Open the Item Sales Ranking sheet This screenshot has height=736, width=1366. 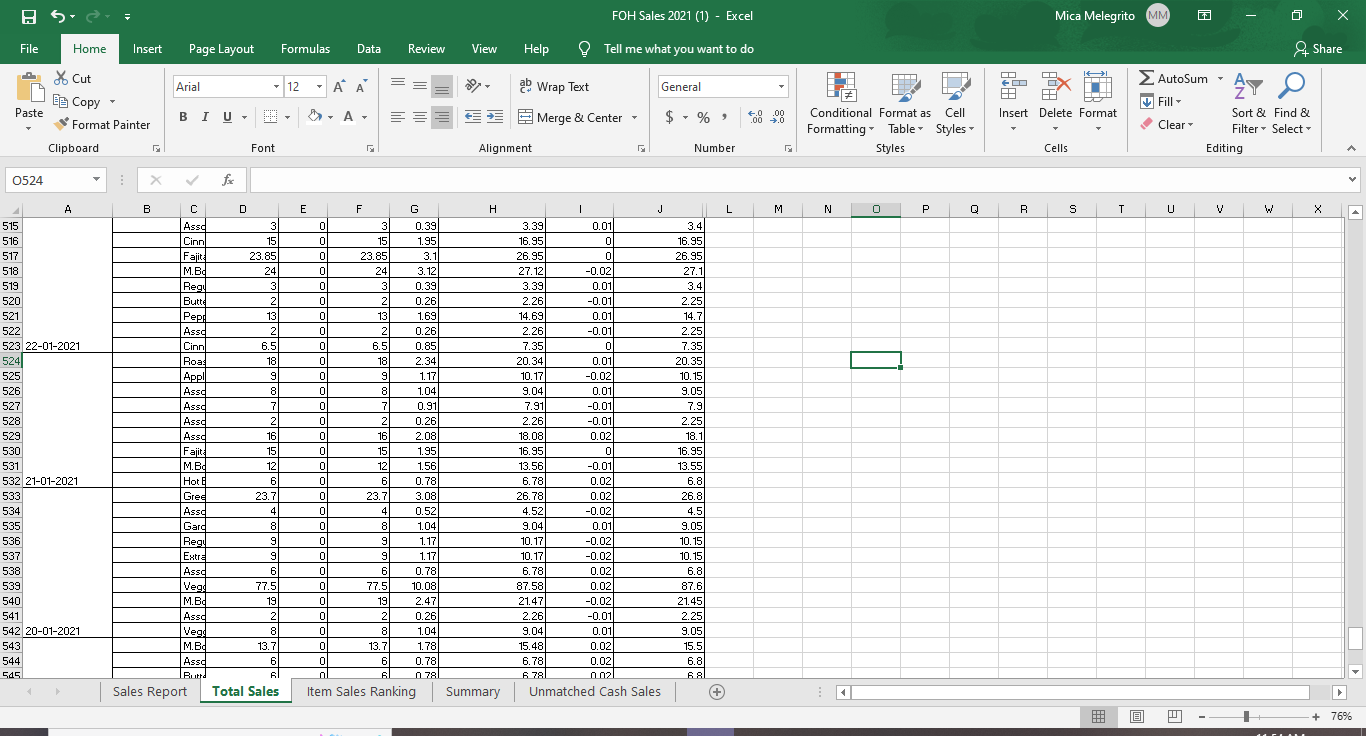tap(361, 692)
